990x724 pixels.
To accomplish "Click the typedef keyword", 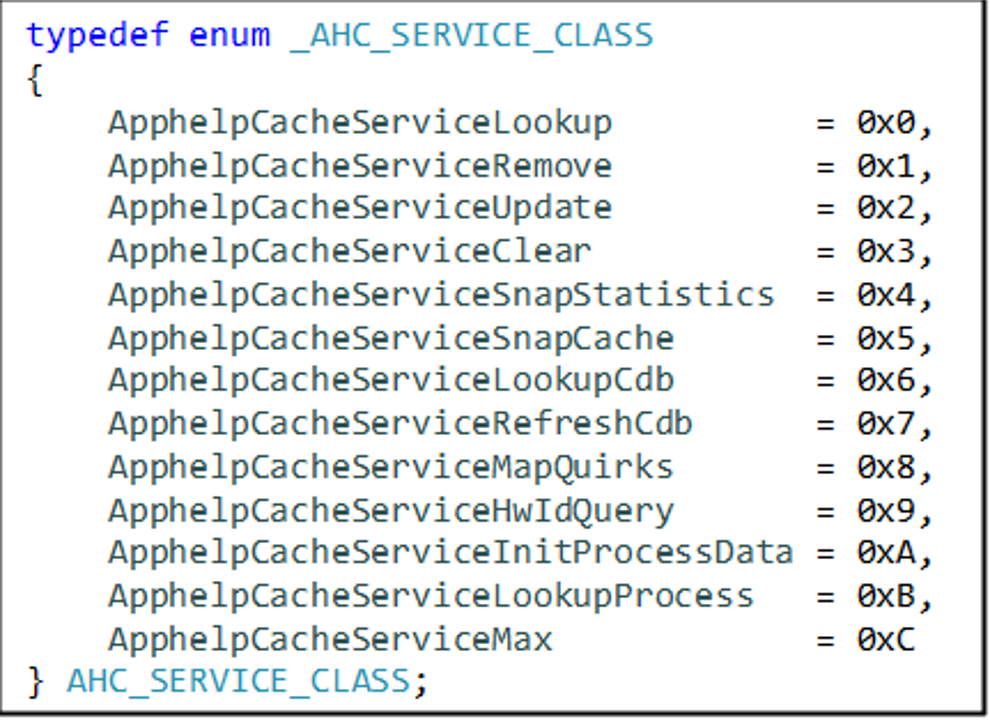I will [x=97, y=36].
